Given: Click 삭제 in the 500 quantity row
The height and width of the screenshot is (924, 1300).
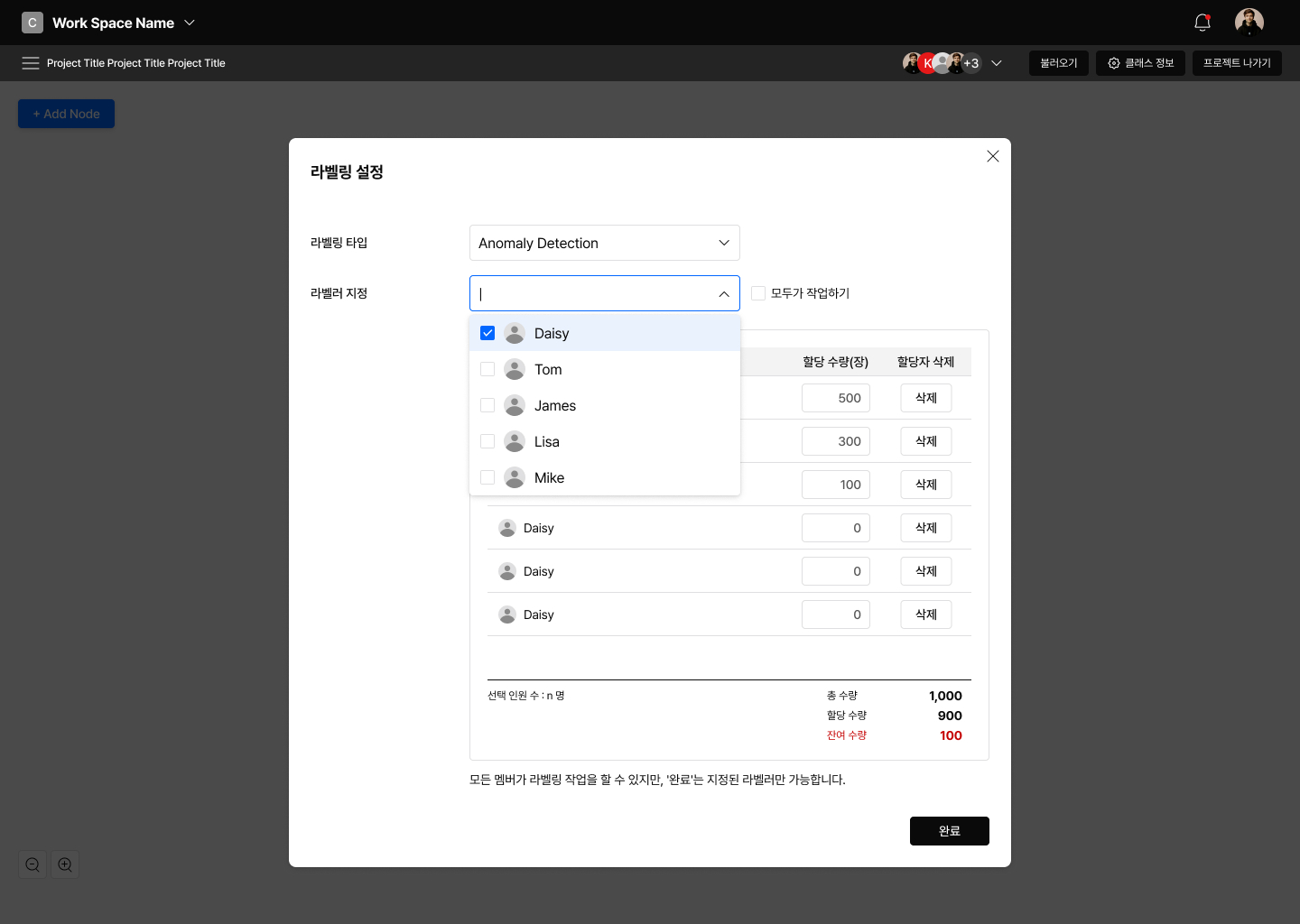Looking at the screenshot, I should (x=926, y=398).
